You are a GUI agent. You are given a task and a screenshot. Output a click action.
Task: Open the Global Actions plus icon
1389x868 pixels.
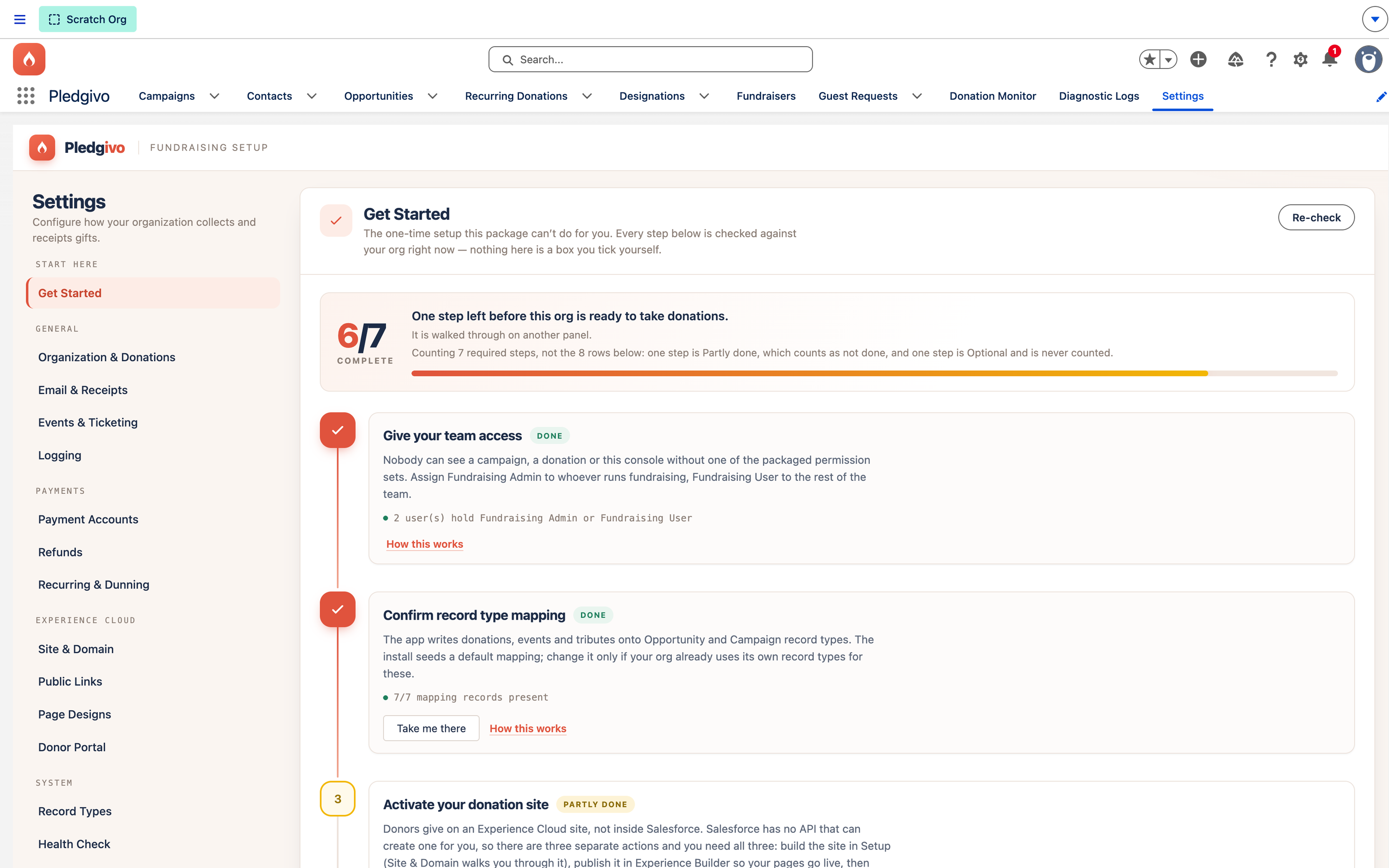click(x=1198, y=59)
